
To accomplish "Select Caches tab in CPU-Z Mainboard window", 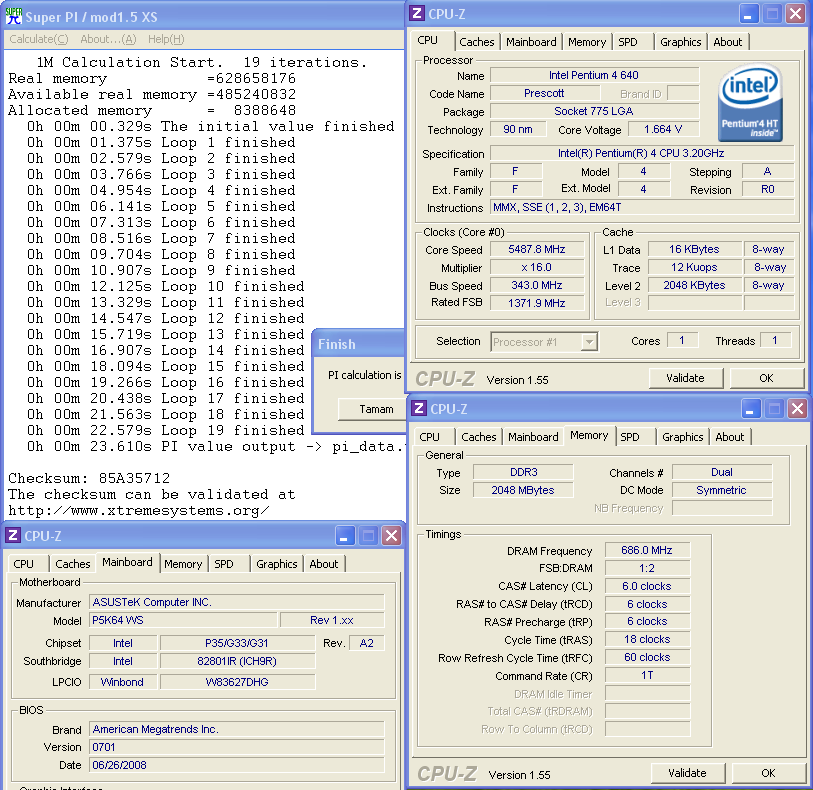I will coord(73,564).
